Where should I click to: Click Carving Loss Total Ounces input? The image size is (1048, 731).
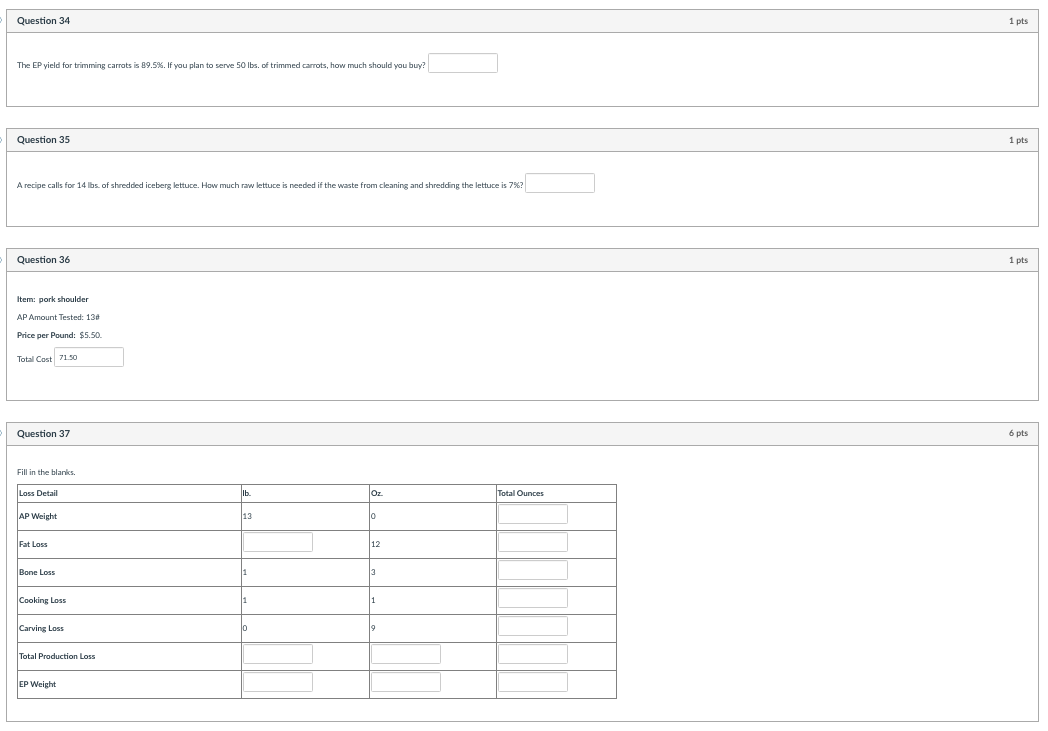click(533, 626)
